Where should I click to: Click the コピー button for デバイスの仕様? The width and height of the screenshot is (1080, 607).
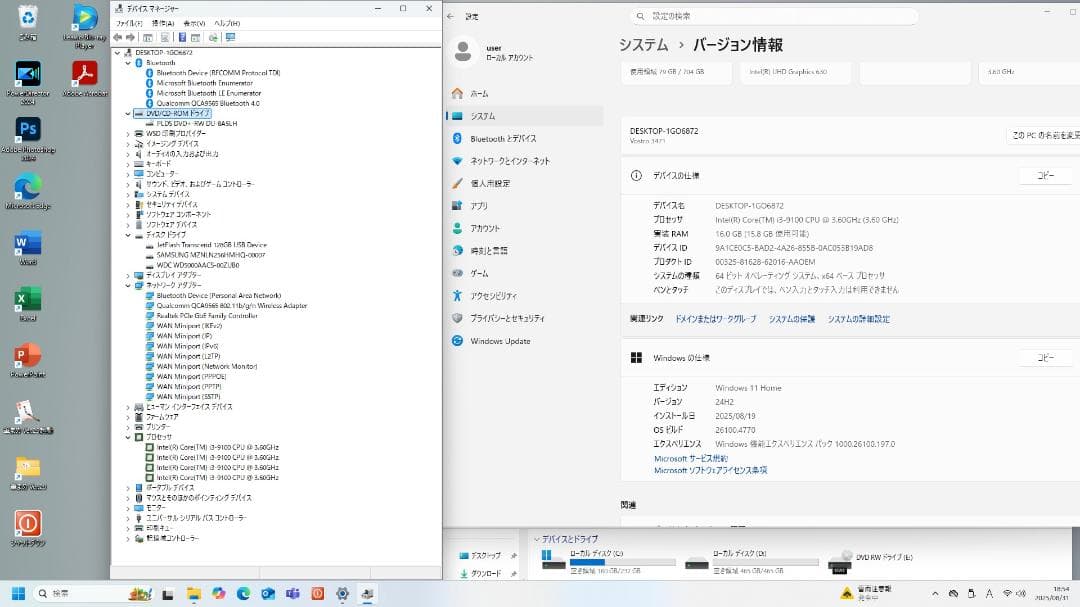click(1046, 175)
